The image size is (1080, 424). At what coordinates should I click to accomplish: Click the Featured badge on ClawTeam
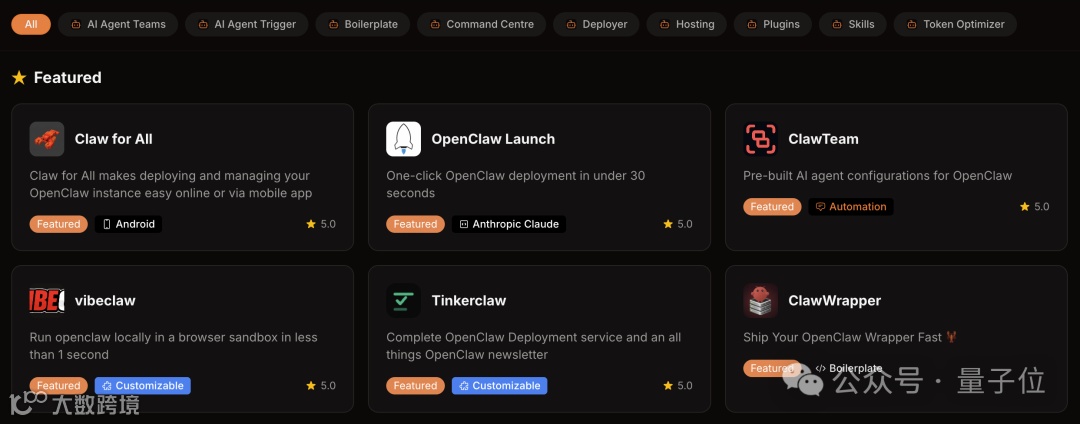[x=772, y=206]
